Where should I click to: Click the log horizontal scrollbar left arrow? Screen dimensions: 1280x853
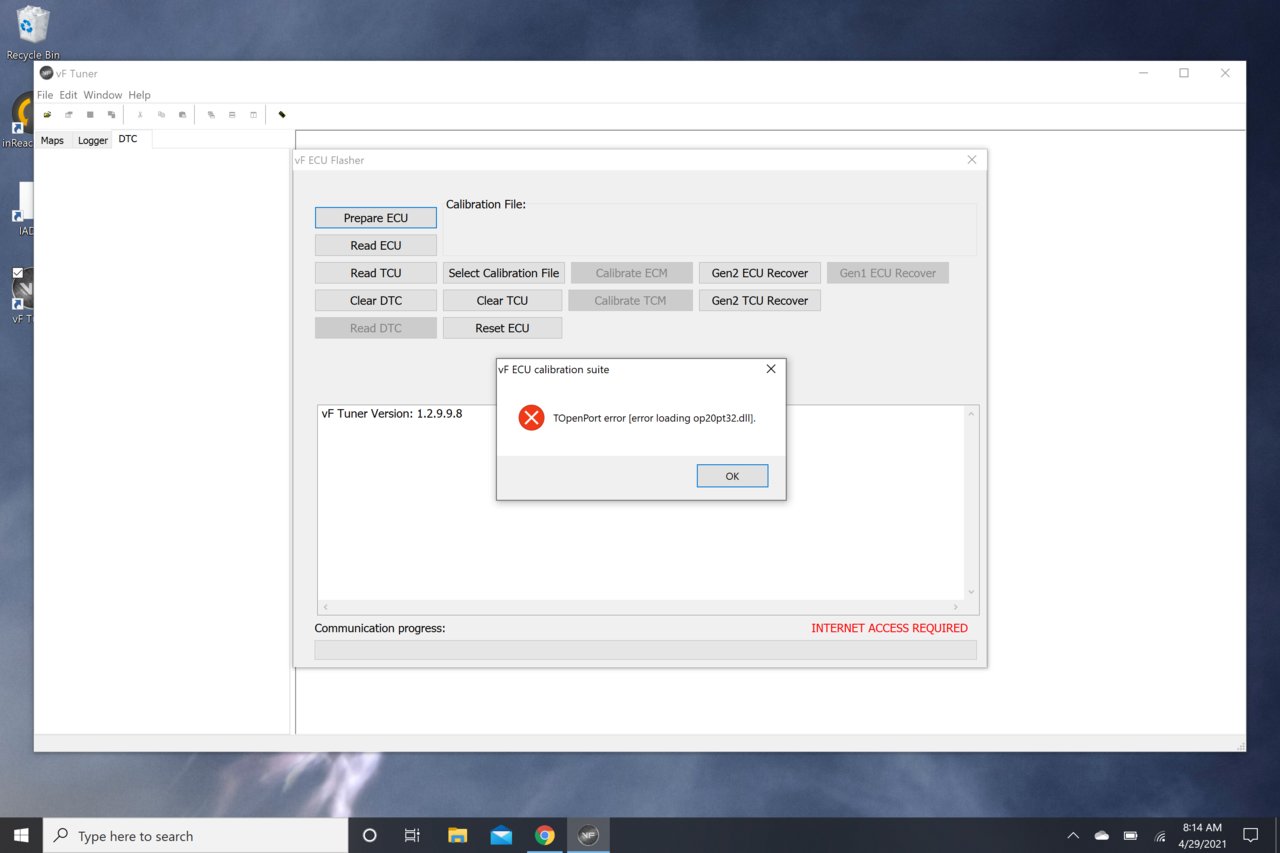pos(326,607)
